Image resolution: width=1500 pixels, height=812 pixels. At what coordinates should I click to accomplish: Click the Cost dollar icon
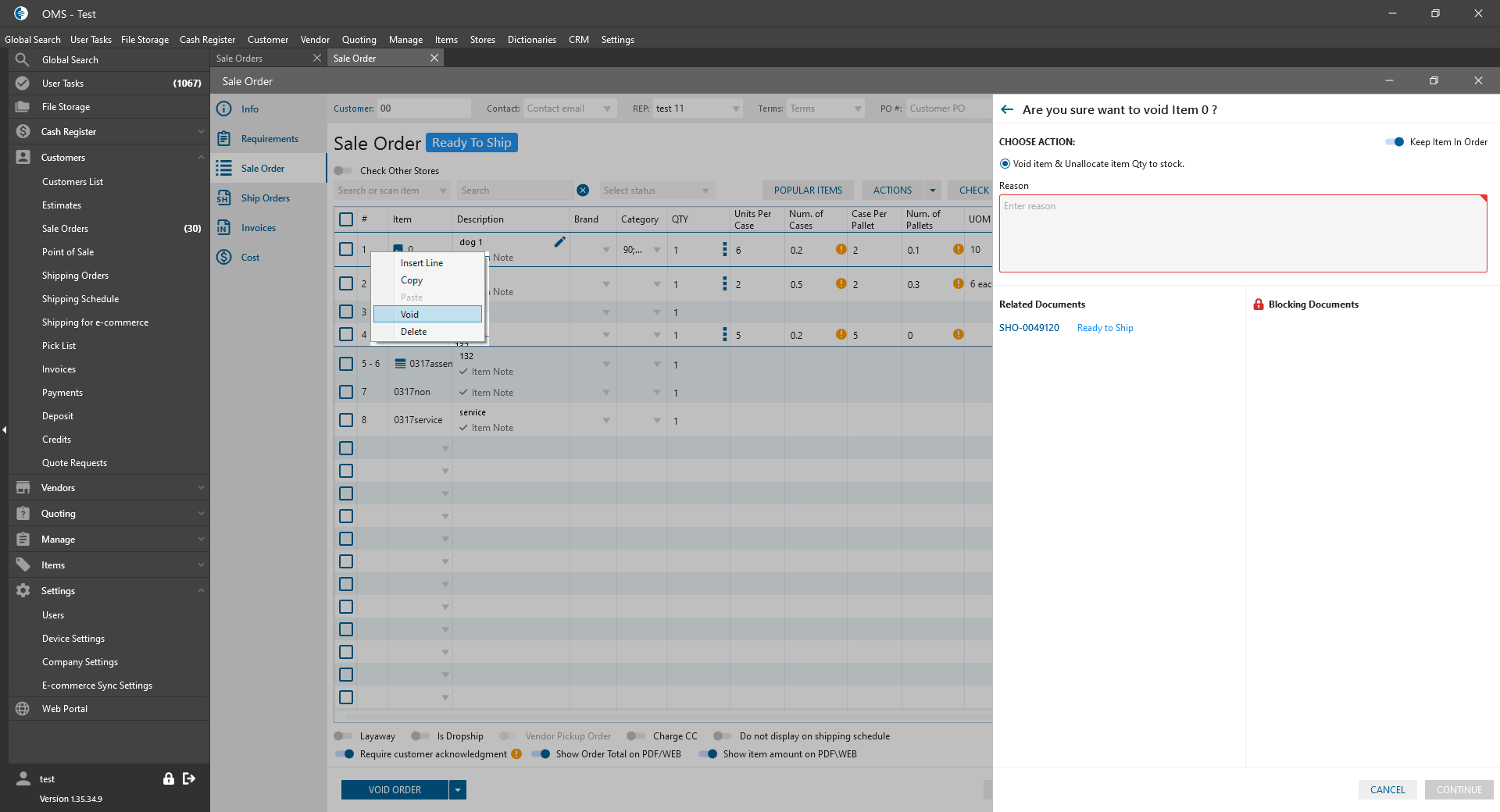pos(224,258)
